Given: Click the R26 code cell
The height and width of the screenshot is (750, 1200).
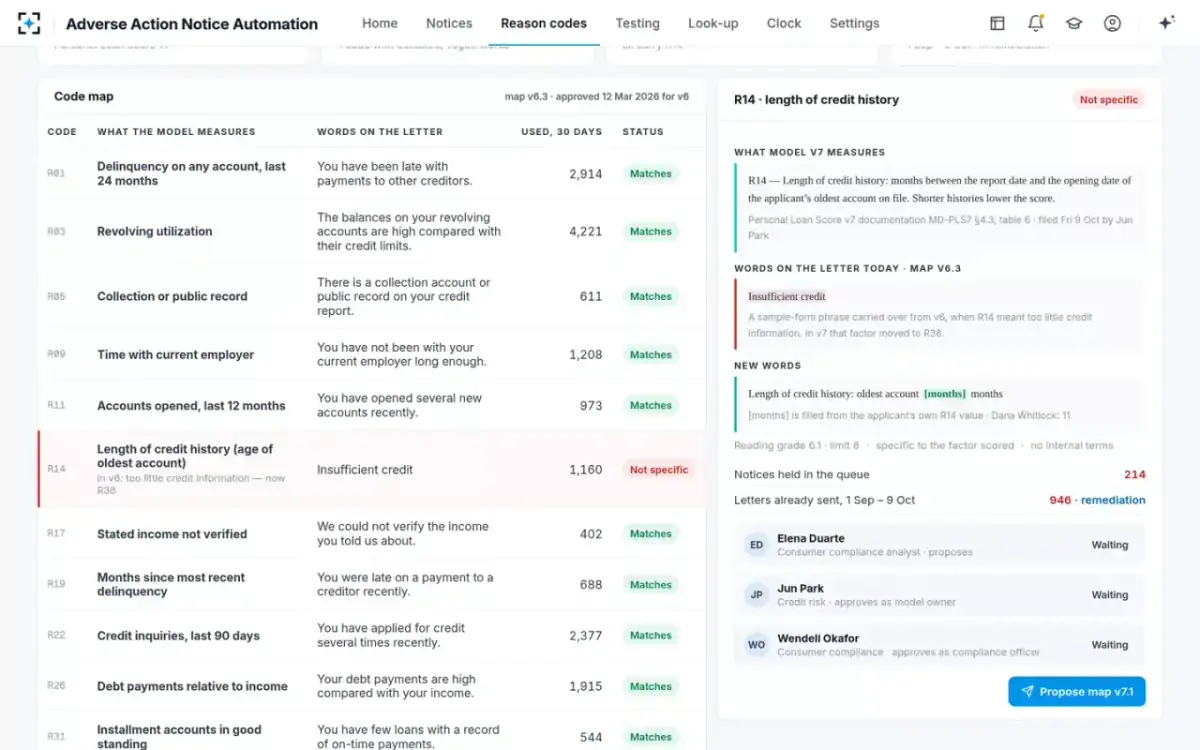Looking at the screenshot, I should (56, 687).
